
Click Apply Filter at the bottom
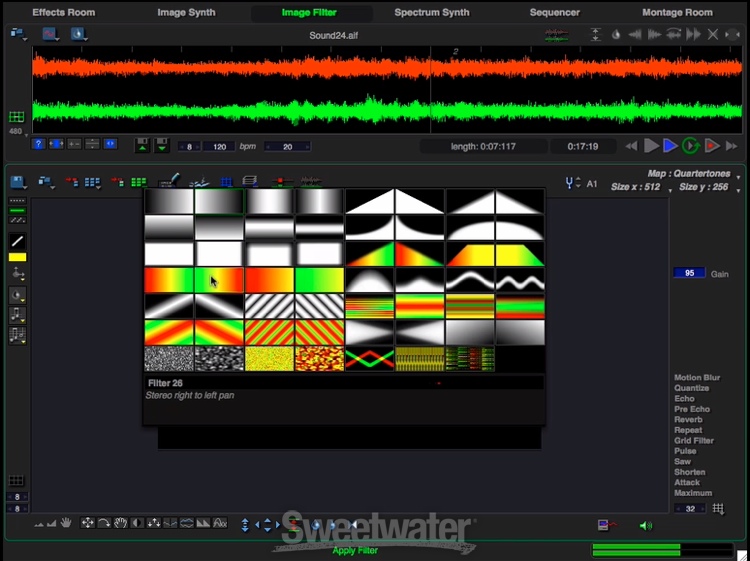pyautogui.click(x=355, y=550)
